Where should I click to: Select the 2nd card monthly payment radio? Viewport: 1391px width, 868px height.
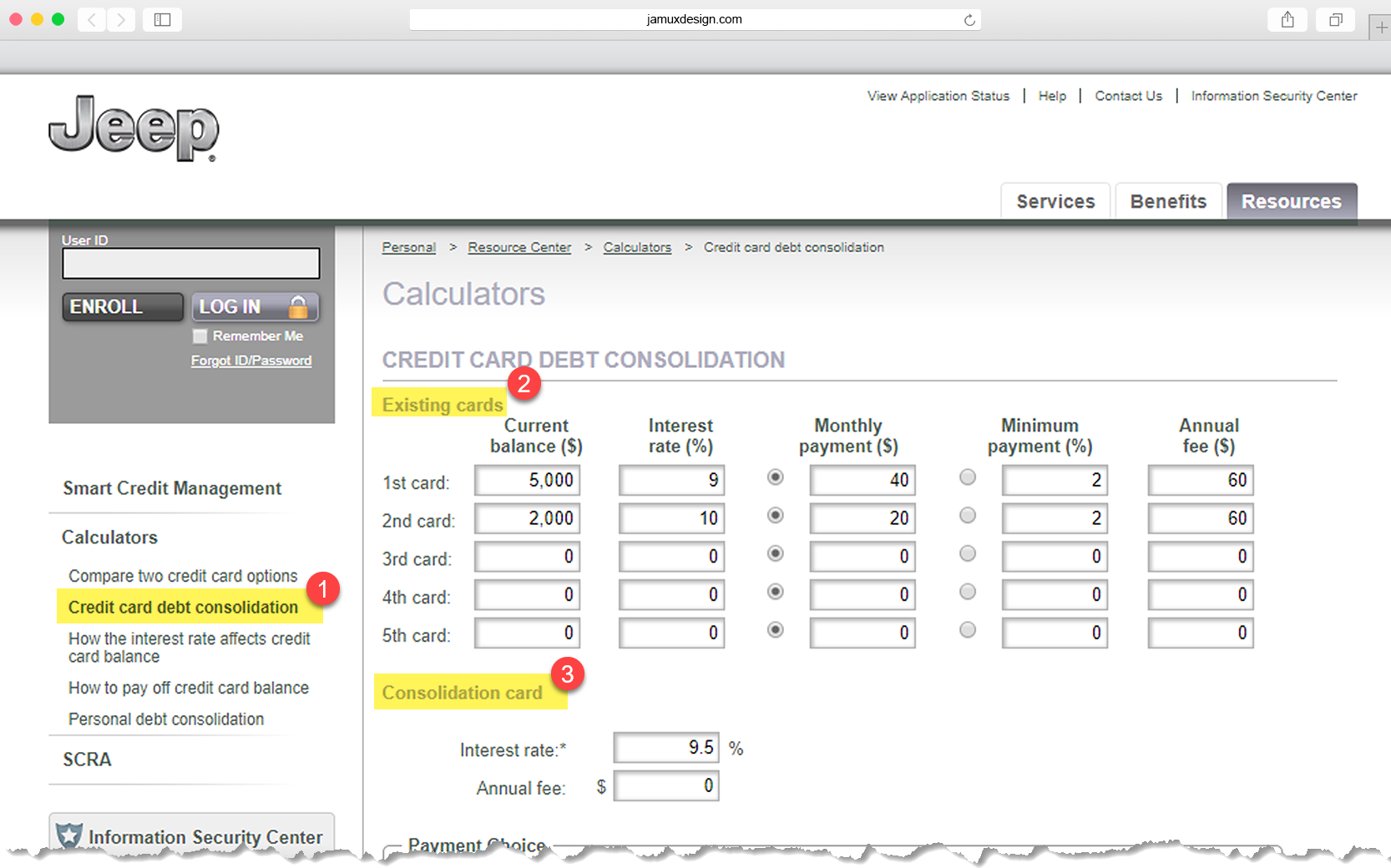point(776,515)
